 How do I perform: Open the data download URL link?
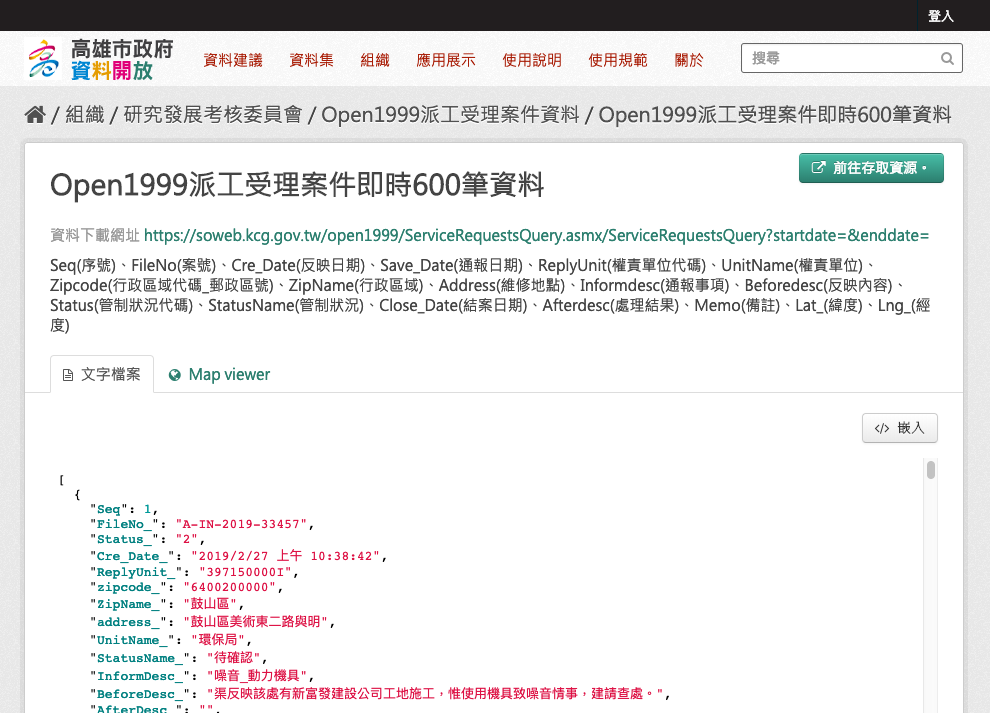click(536, 236)
